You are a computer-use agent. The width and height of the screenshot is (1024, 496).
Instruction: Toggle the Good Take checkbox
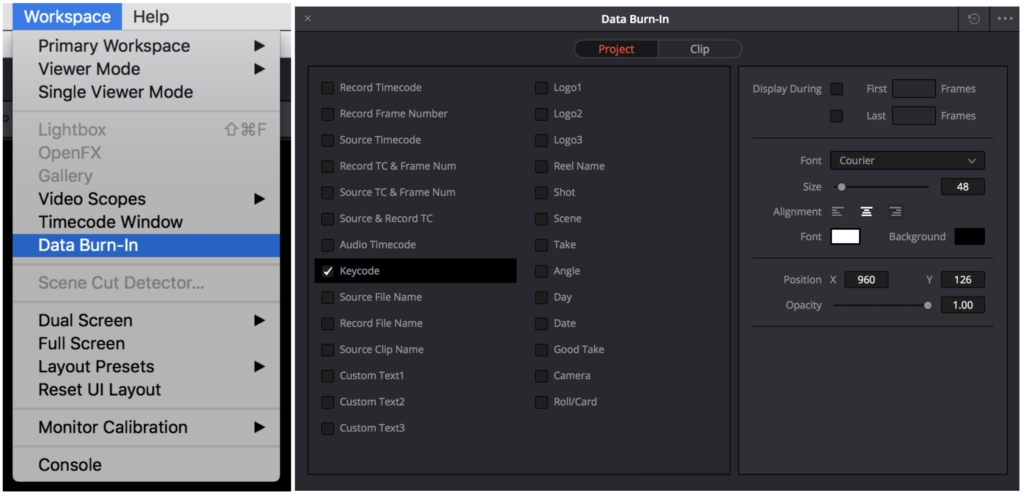[541, 350]
